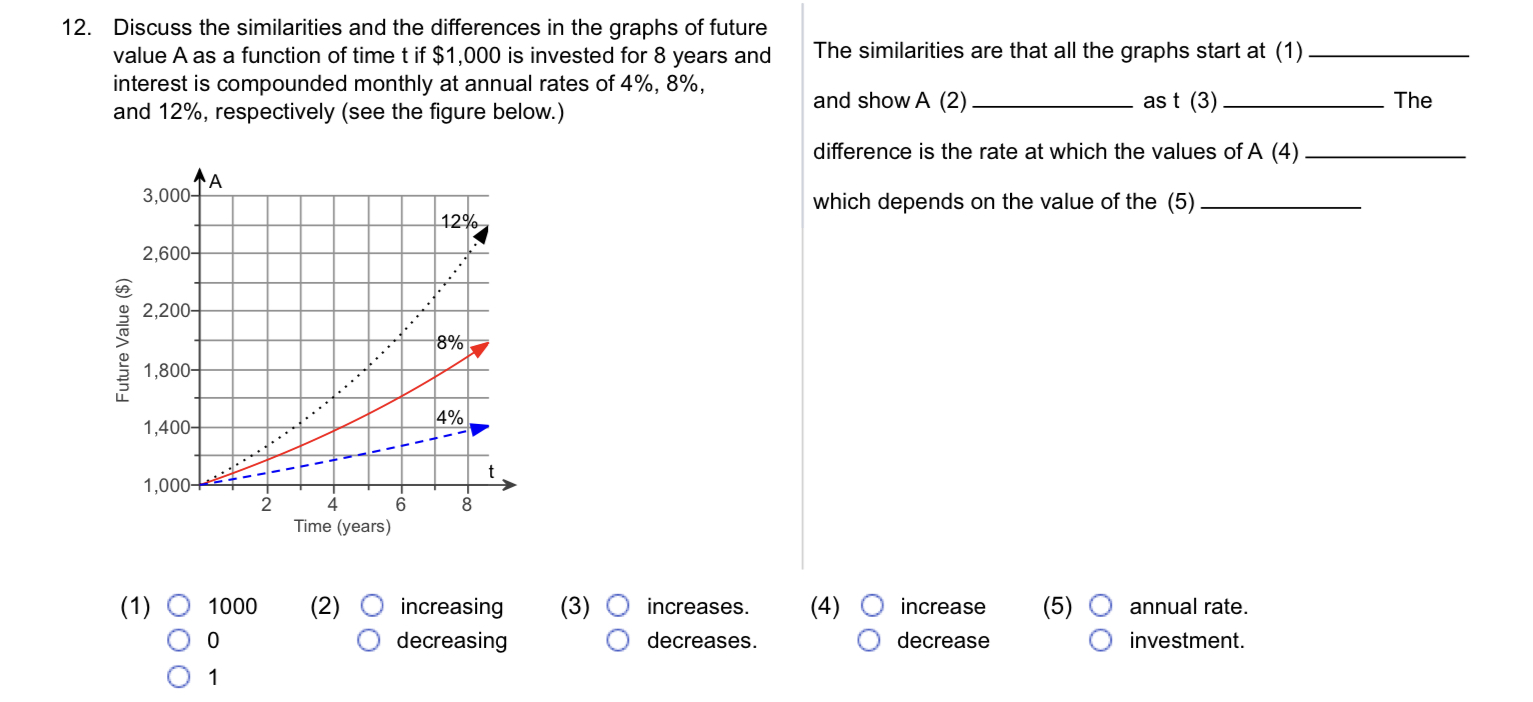This screenshot has width=1533, height=702.
Task: Select 'decreases.' for blank 3
Action: point(618,641)
